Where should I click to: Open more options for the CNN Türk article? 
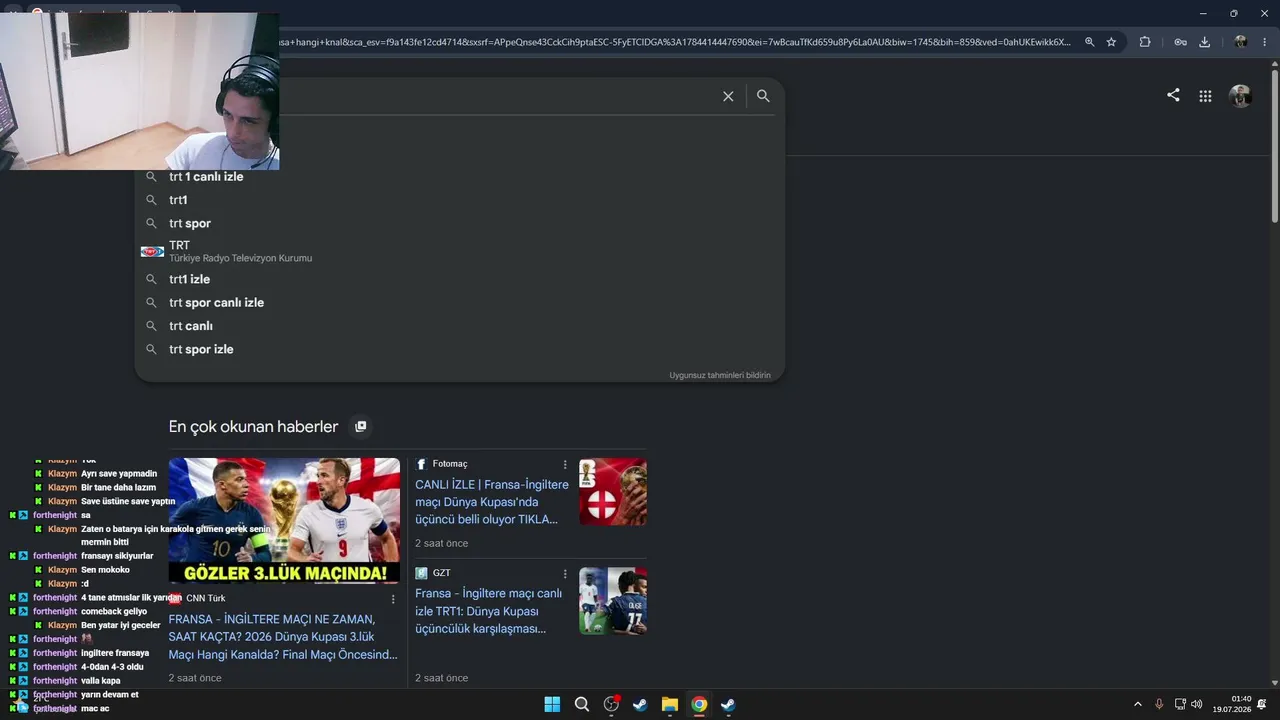pyautogui.click(x=393, y=599)
